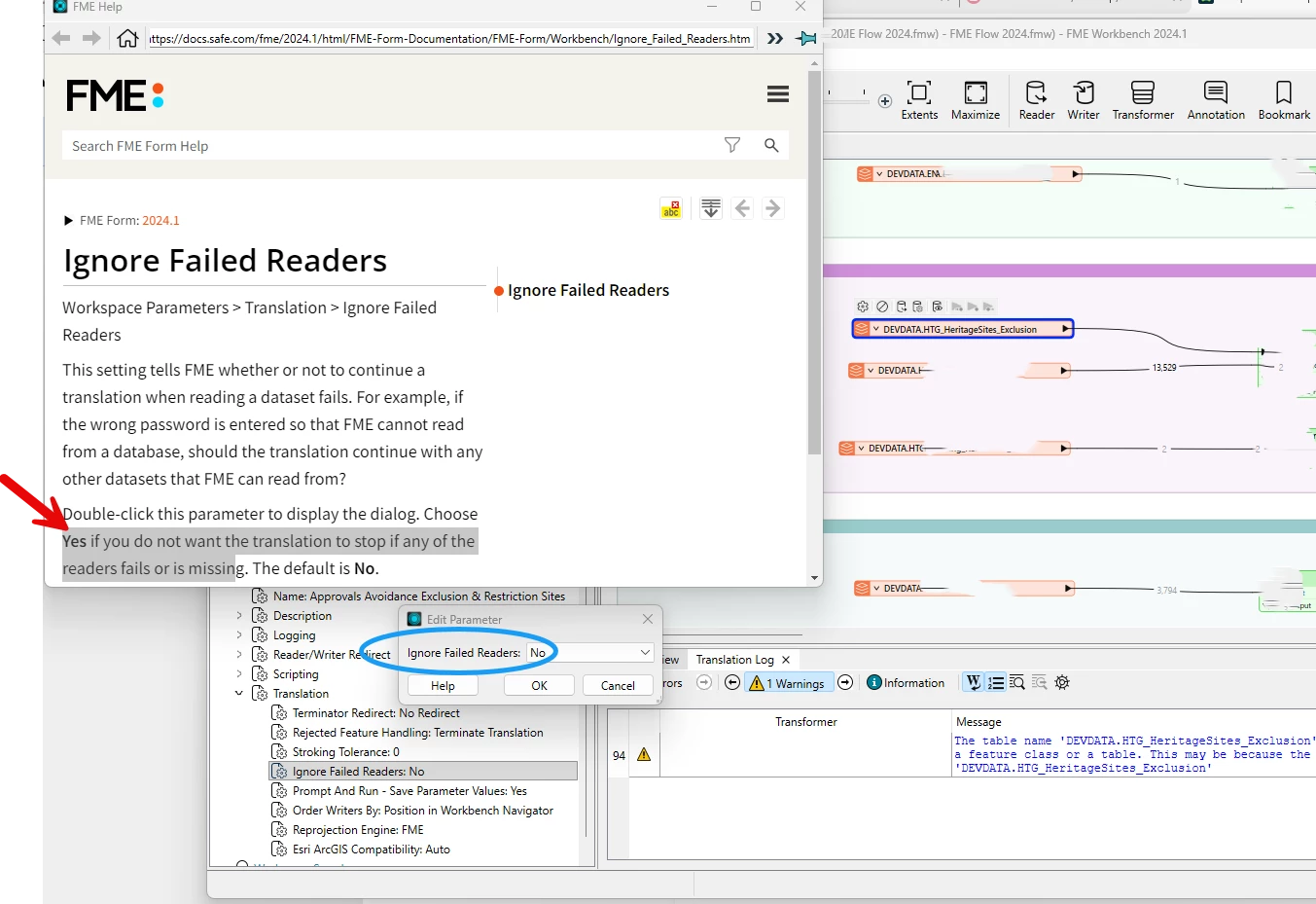
Task: Click the FME Help forward arrow
Action: pyautogui.click(x=91, y=38)
